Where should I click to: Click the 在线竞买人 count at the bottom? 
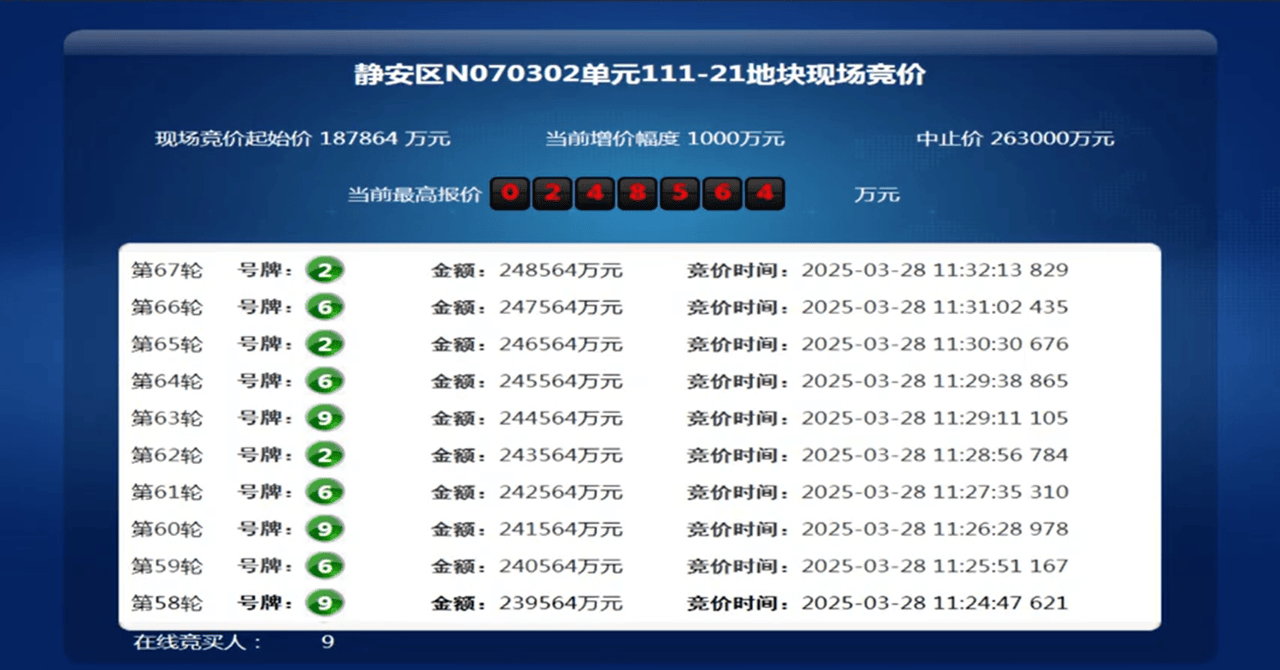[327, 642]
